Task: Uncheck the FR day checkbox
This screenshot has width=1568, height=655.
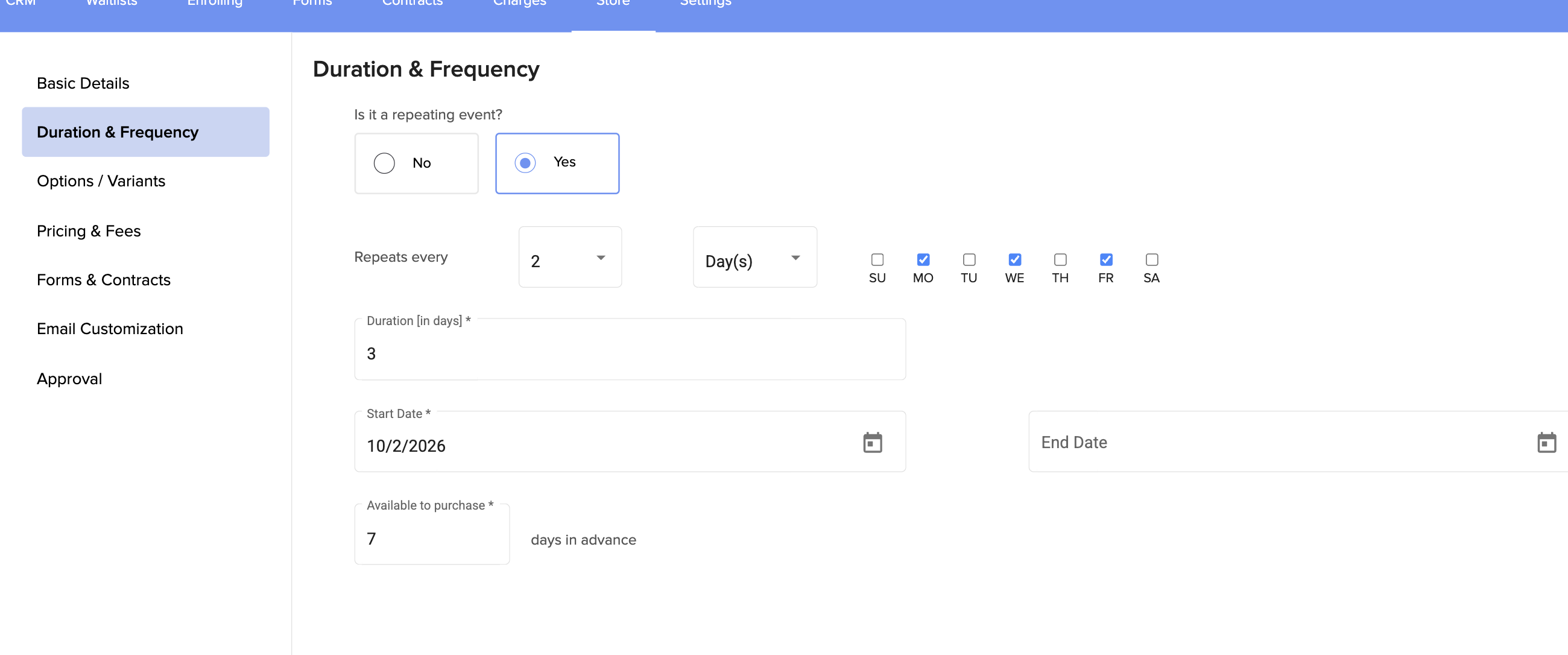Action: point(1106,260)
